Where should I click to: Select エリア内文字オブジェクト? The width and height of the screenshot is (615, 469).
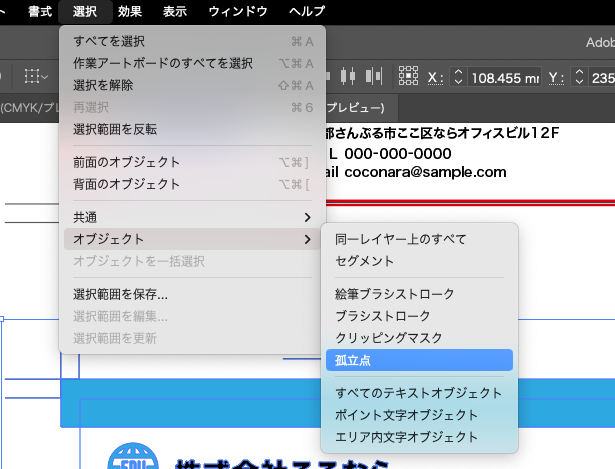[x=419, y=436]
